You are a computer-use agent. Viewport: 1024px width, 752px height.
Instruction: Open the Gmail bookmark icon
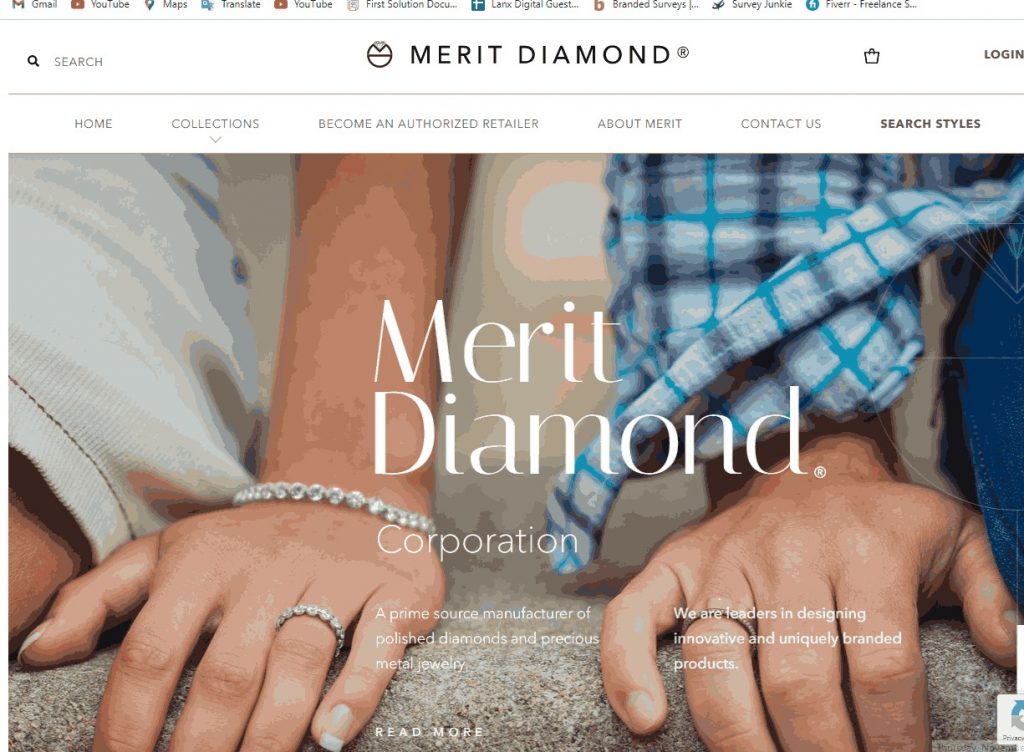[18, 5]
